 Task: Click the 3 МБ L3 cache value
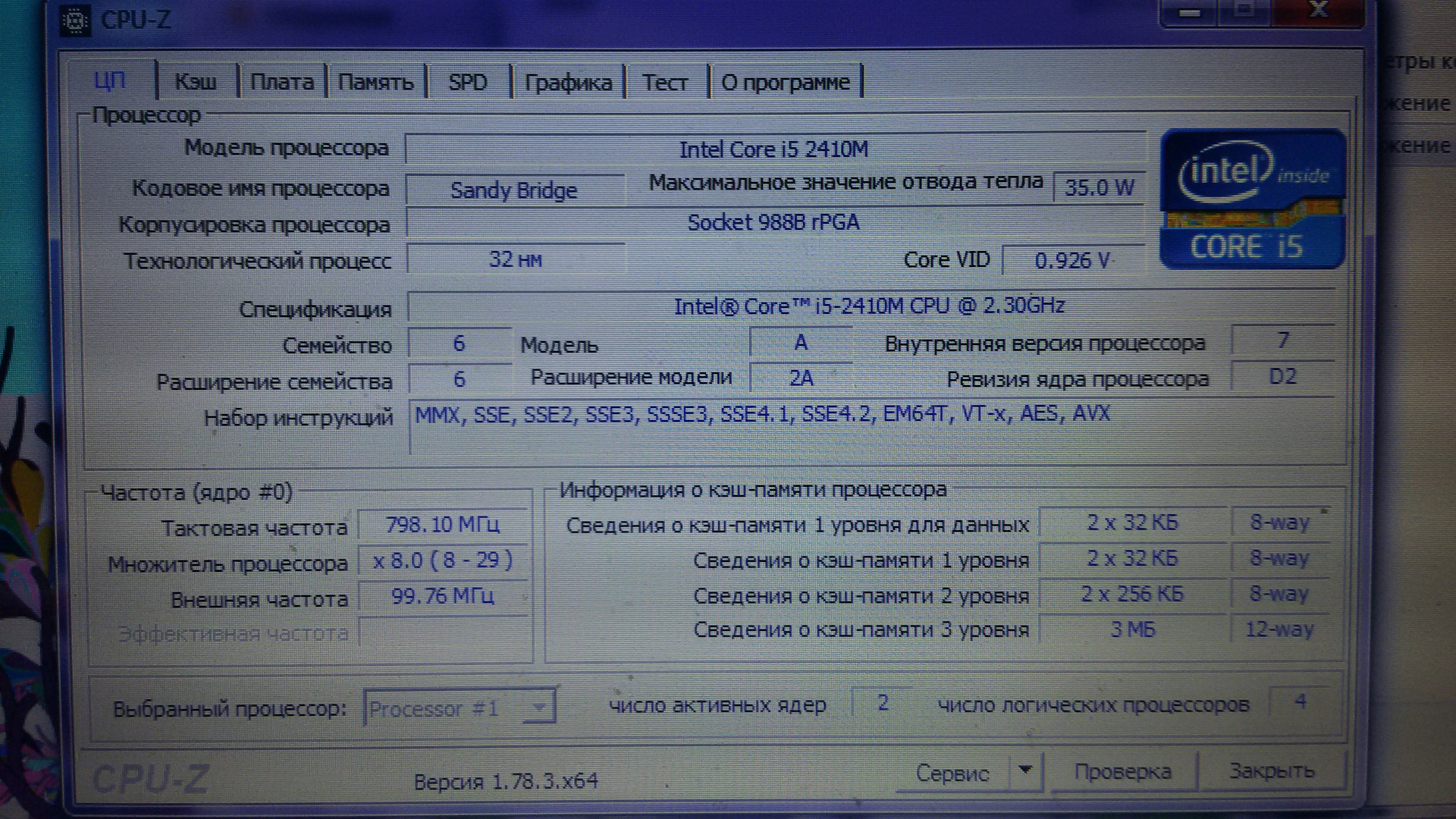(x=1132, y=629)
